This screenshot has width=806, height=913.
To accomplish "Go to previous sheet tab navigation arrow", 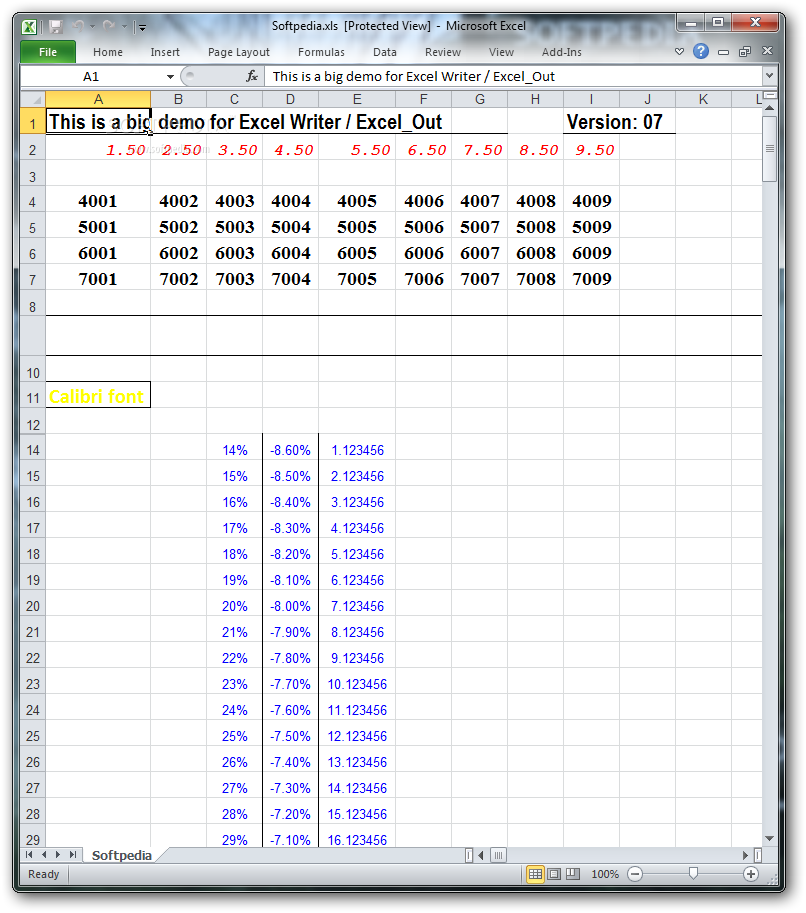I will tap(44, 854).
